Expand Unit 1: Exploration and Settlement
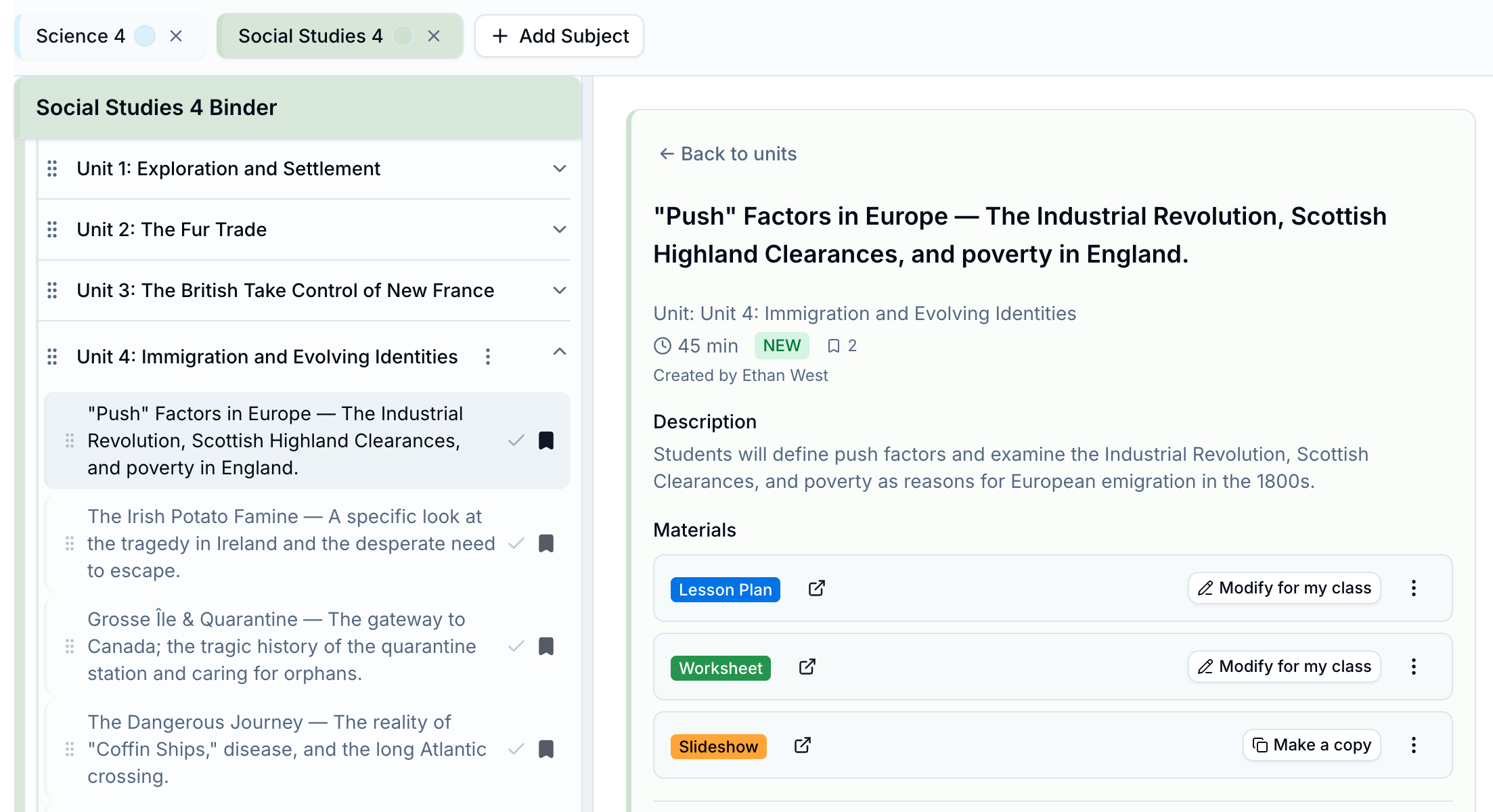 [560, 168]
